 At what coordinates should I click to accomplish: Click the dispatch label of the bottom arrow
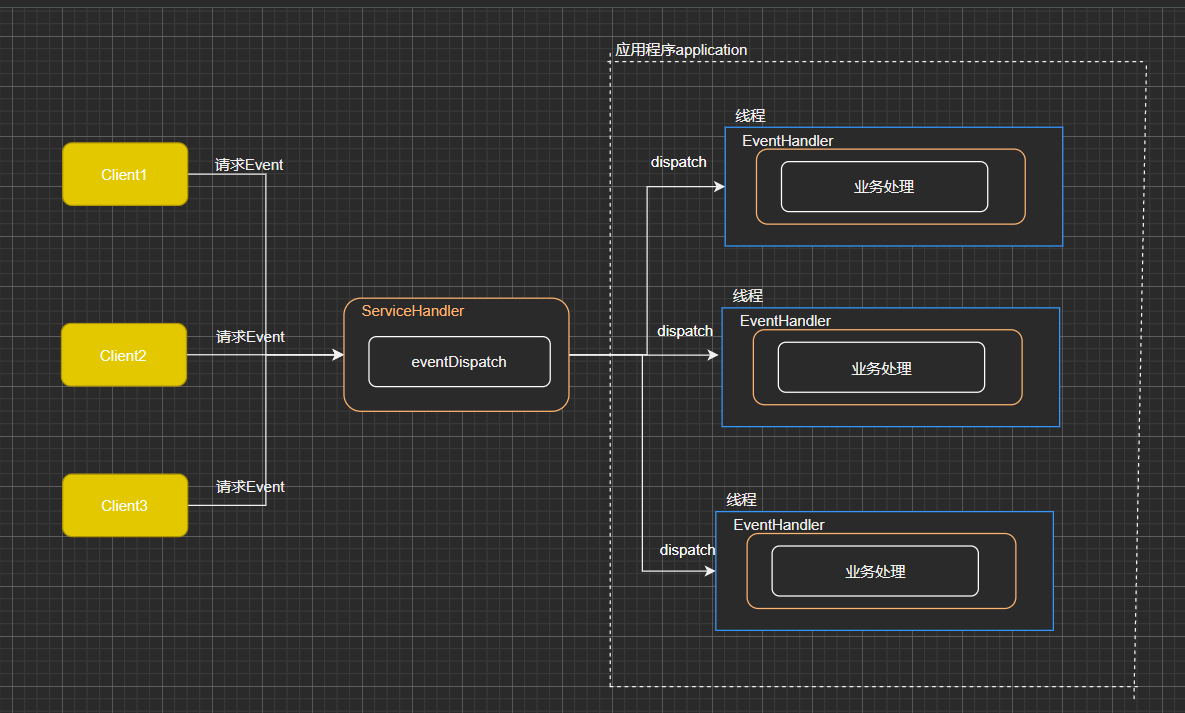(687, 550)
